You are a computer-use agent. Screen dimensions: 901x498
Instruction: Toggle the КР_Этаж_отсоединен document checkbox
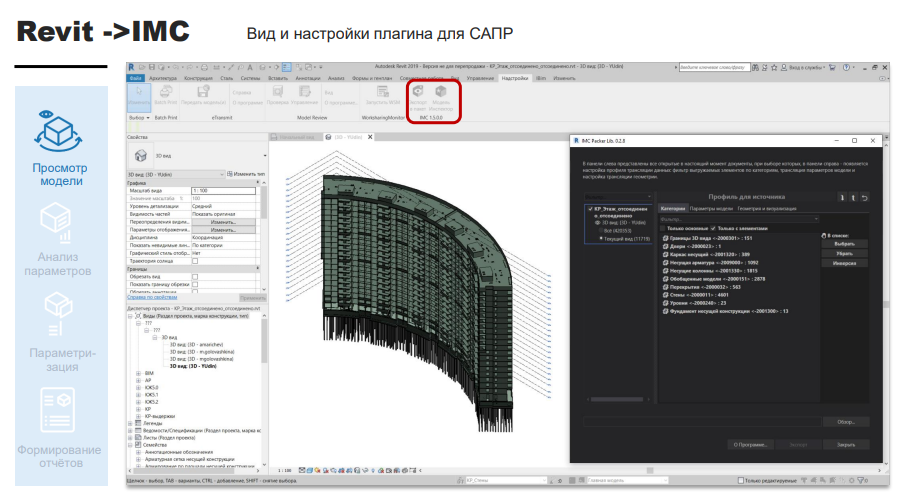(590, 209)
